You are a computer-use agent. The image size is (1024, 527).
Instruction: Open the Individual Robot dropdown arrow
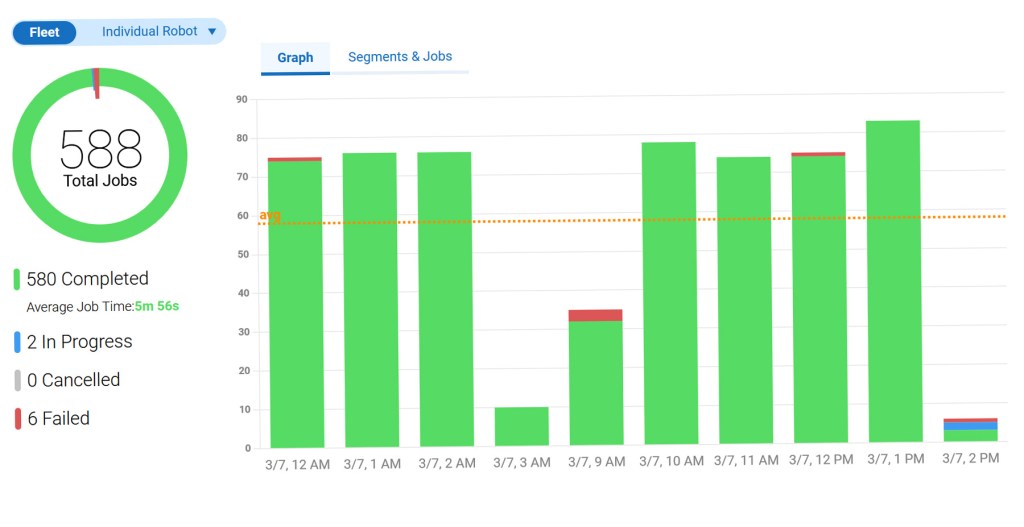(x=212, y=31)
